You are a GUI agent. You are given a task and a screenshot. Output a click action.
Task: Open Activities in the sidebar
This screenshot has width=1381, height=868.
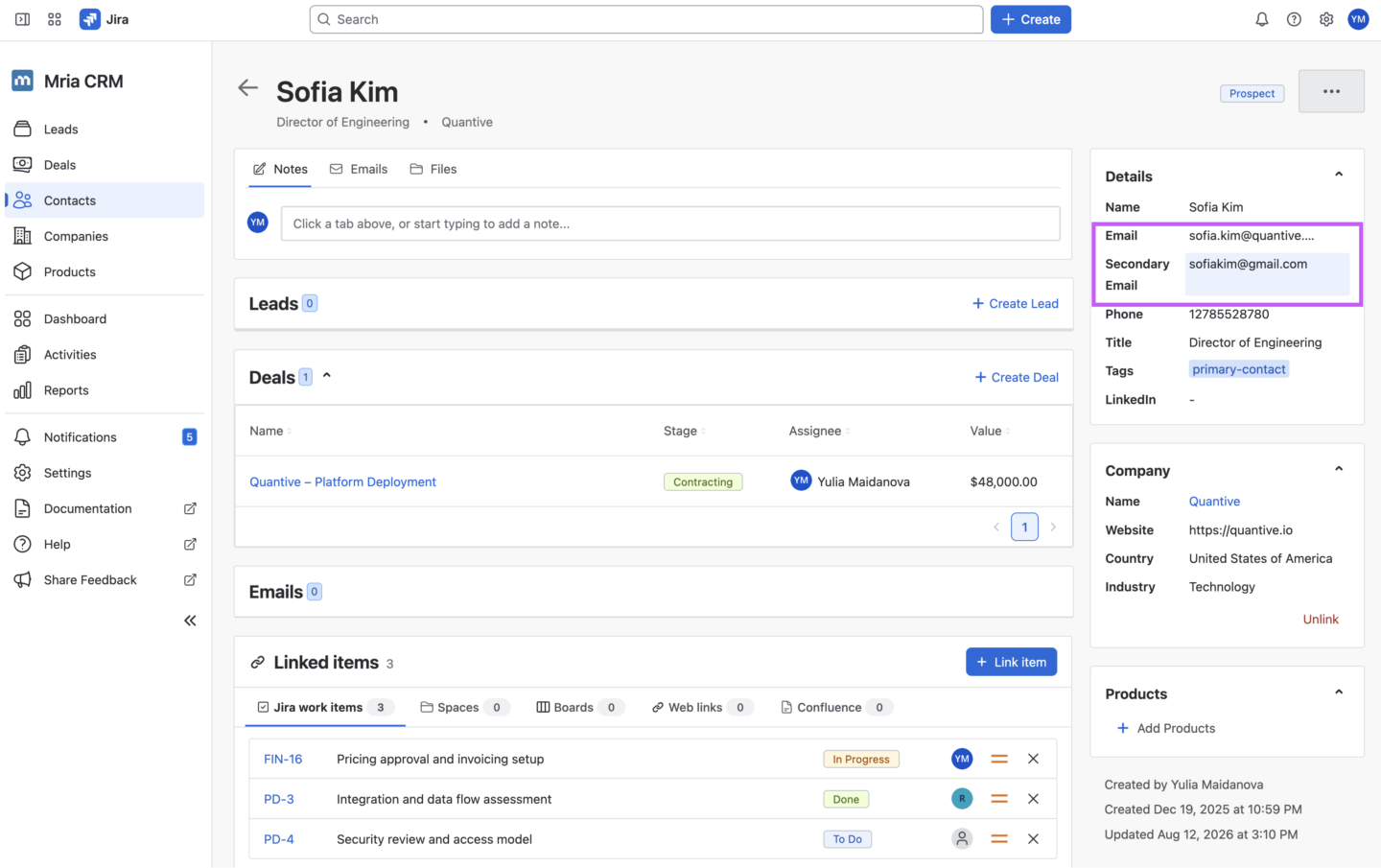click(105, 355)
